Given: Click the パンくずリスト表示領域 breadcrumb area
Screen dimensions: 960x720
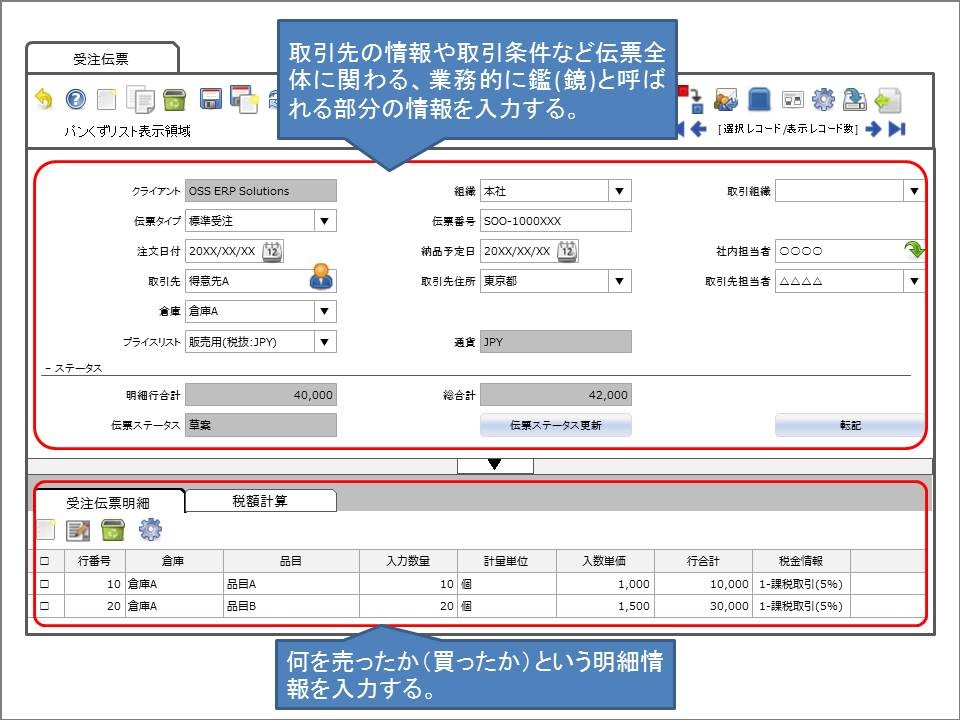Looking at the screenshot, I should 127,131.
